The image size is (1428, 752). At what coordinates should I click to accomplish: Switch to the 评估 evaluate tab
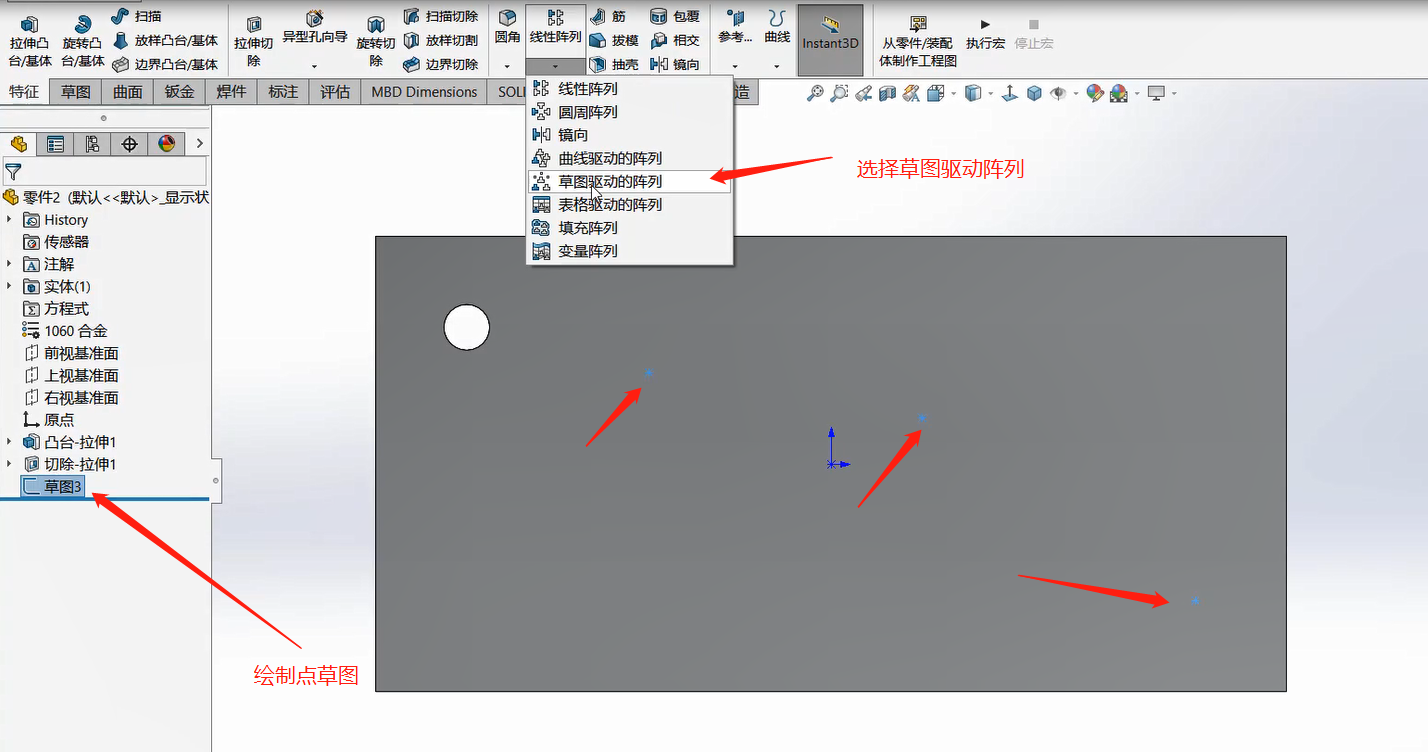tap(336, 92)
